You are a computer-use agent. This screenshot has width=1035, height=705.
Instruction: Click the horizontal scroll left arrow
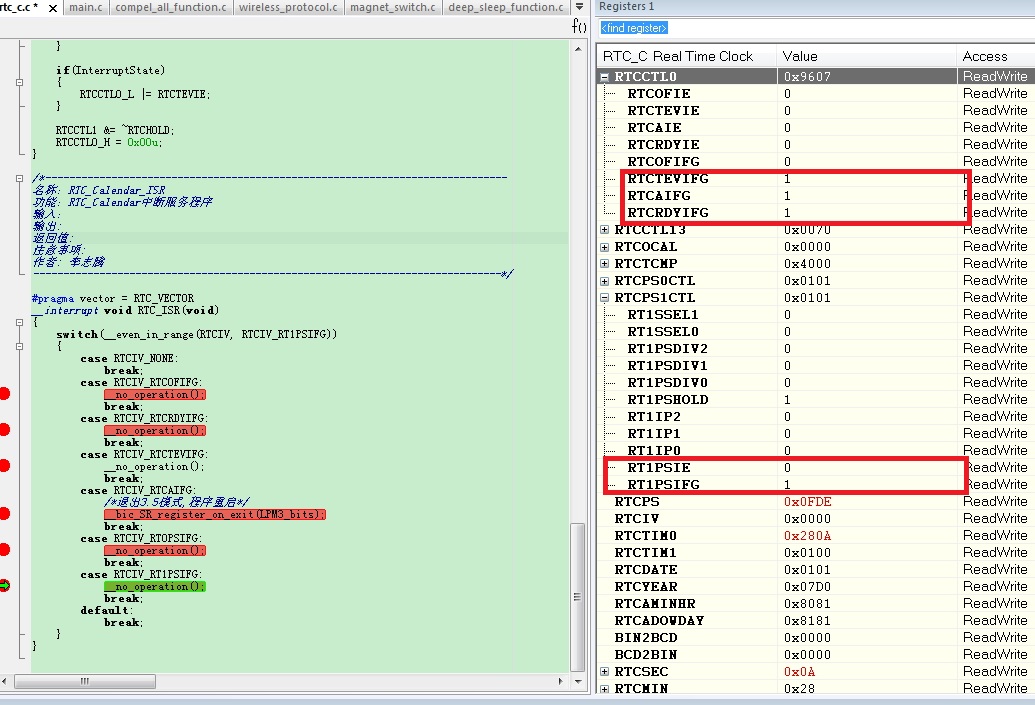click(5, 681)
